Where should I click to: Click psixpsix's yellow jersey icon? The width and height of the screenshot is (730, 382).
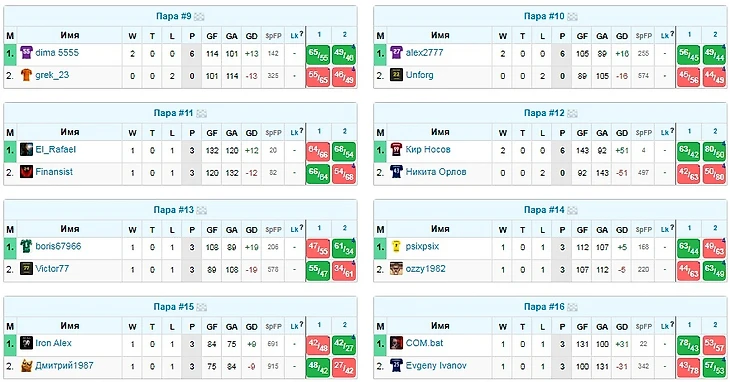[x=396, y=246]
